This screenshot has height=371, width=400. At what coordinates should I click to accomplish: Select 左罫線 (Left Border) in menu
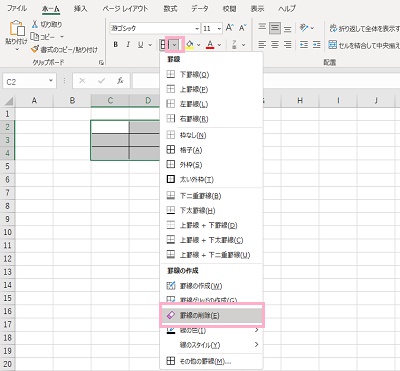(211, 104)
